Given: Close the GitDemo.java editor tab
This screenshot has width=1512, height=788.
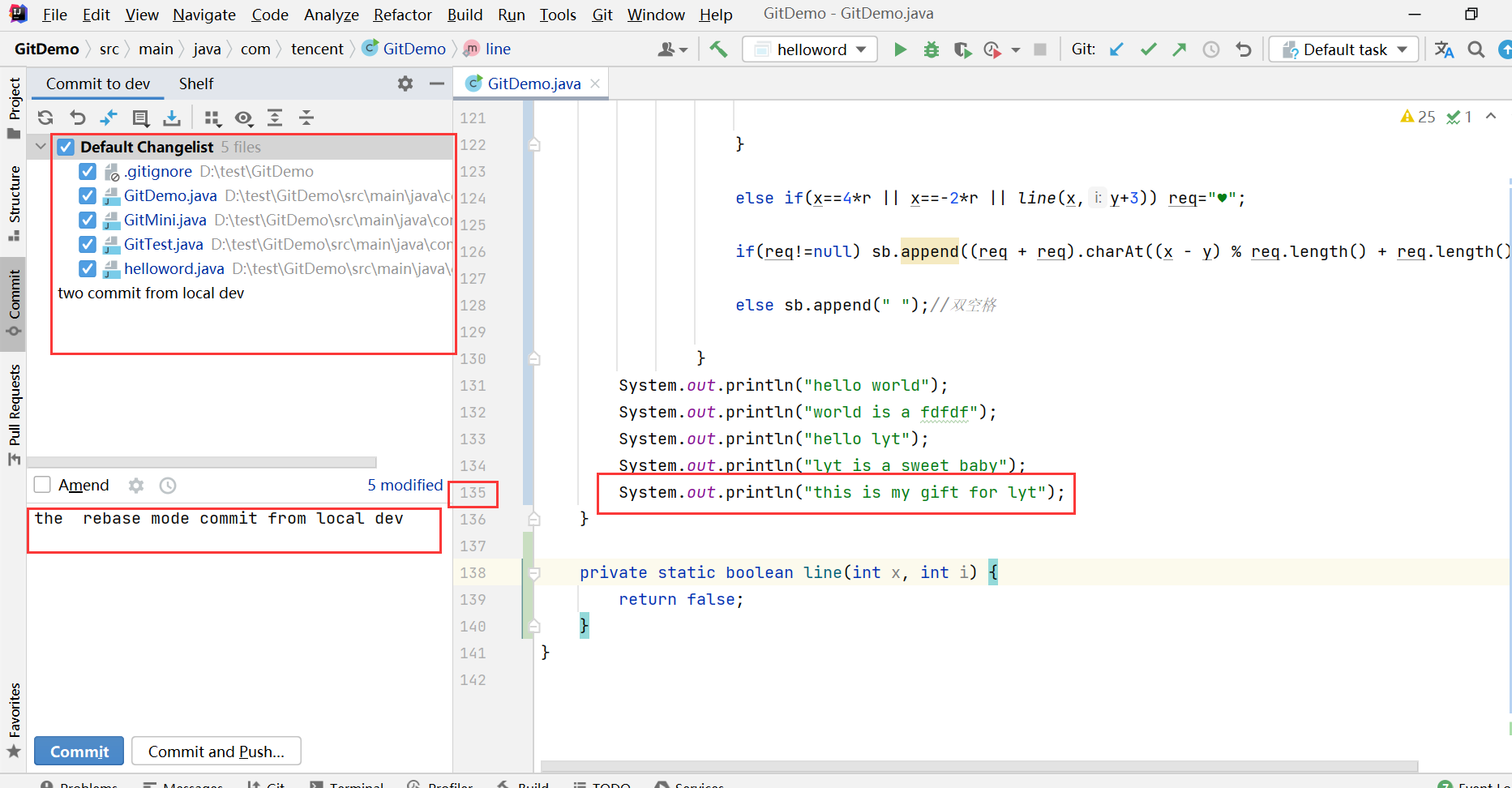Looking at the screenshot, I should [595, 84].
